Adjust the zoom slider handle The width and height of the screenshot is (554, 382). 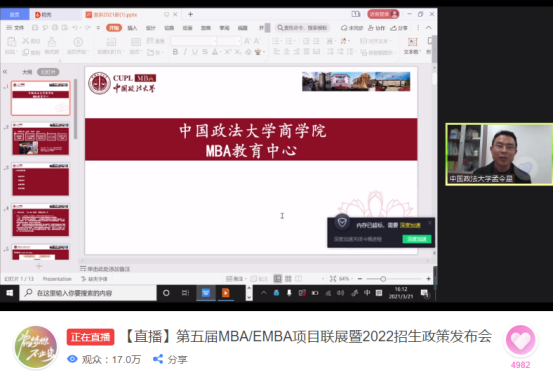click(x=383, y=279)
